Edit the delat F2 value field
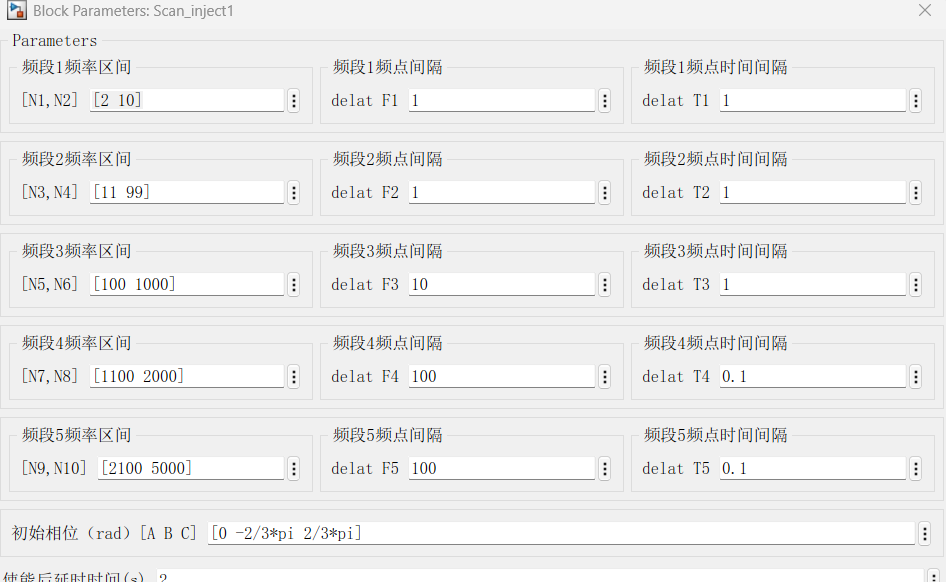The width and height of the screenshot is (946, 582). coord(502,192)
